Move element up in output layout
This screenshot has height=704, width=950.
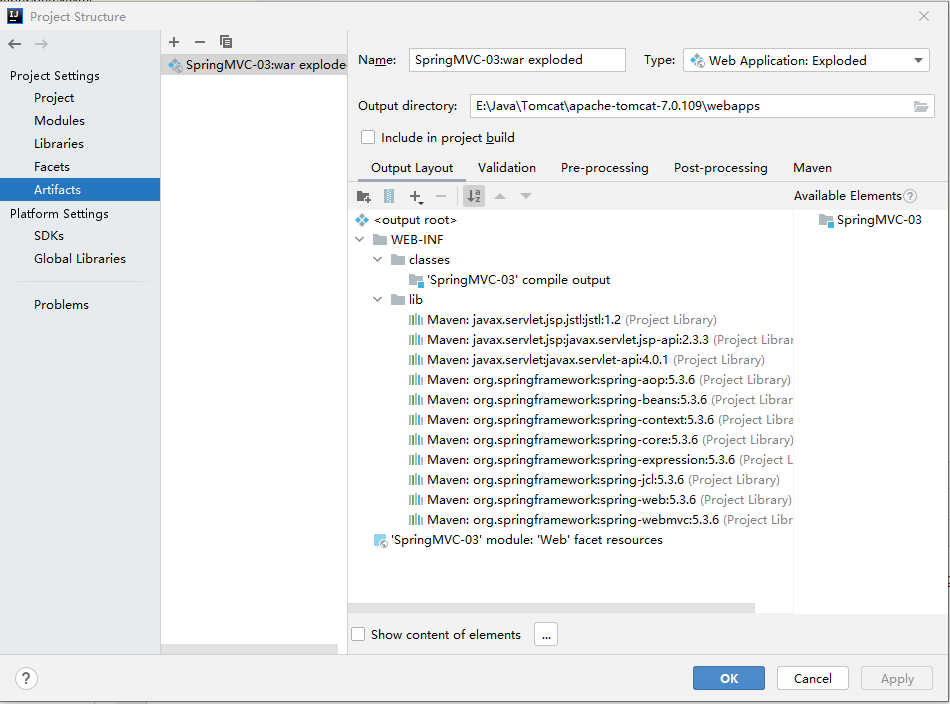pos(500,196)
